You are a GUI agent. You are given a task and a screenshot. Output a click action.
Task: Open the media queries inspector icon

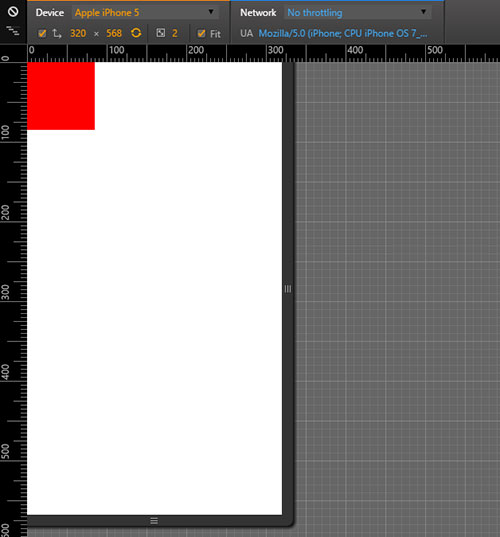[13, 31]
